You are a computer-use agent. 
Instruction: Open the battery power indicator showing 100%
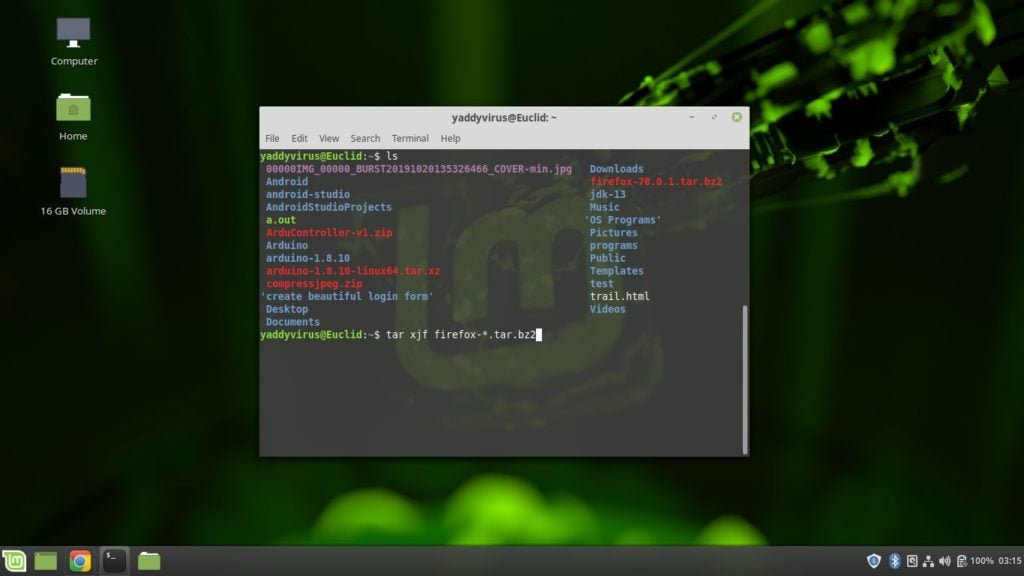pyautogui.click(x=974, y=561)
